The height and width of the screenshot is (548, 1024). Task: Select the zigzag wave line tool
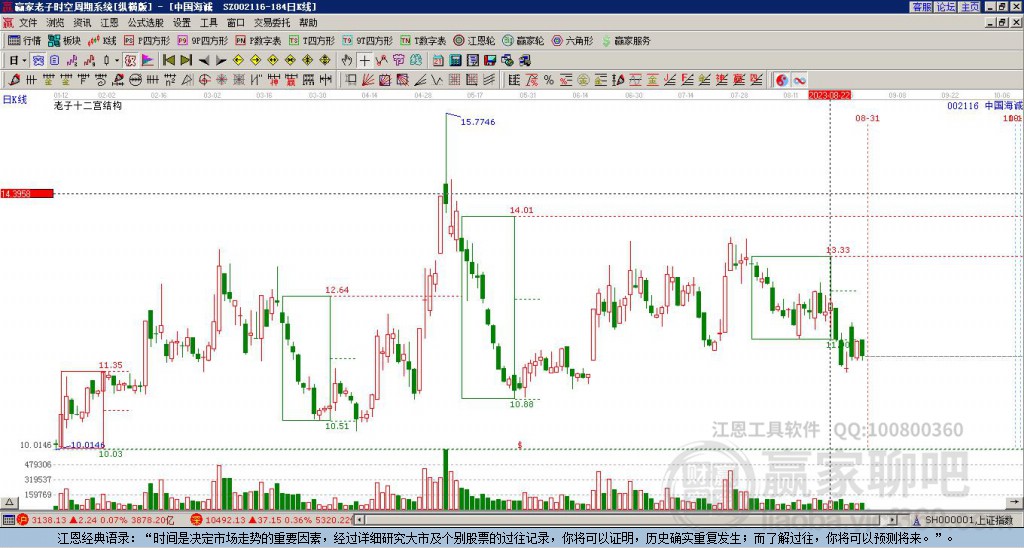(x=437, y=80)
